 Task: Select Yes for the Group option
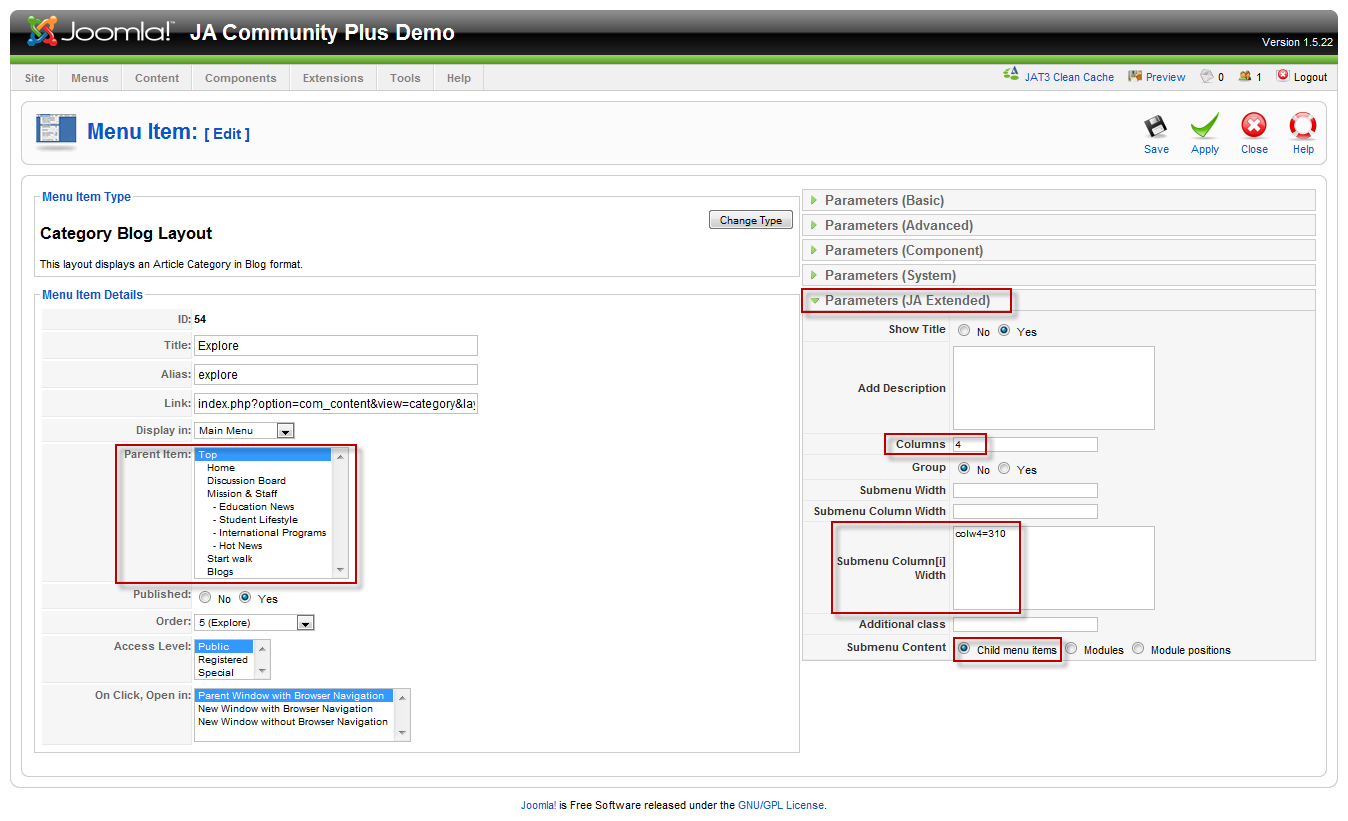(x=1004, y=468)
